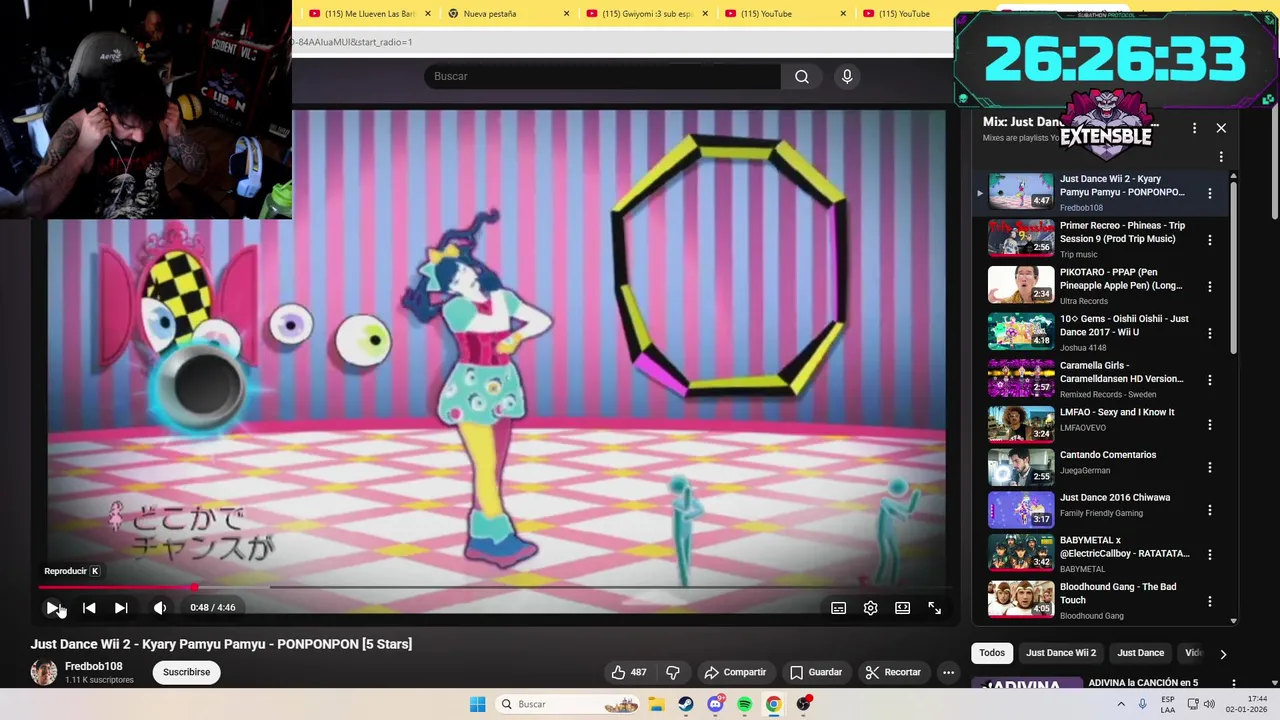
Task: Play Caramelldansen HD Version from playlist
Action: (1121, 372)
